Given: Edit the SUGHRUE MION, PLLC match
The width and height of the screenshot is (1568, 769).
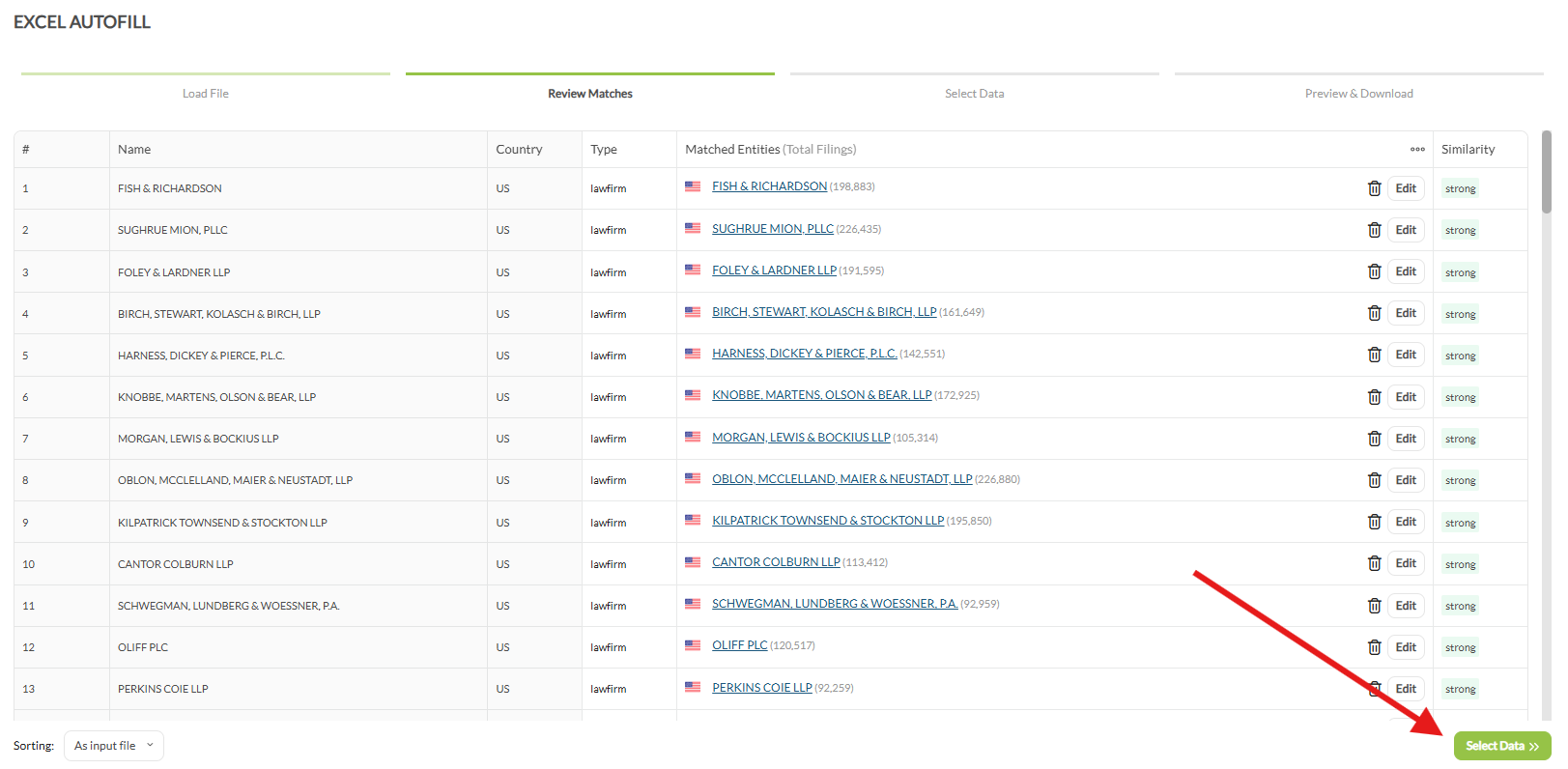Looking at the screenshot, I should 1406,230.
